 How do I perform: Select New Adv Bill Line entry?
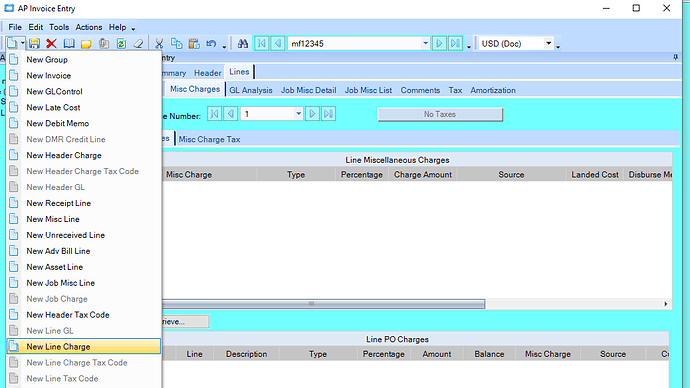[84, 251]
